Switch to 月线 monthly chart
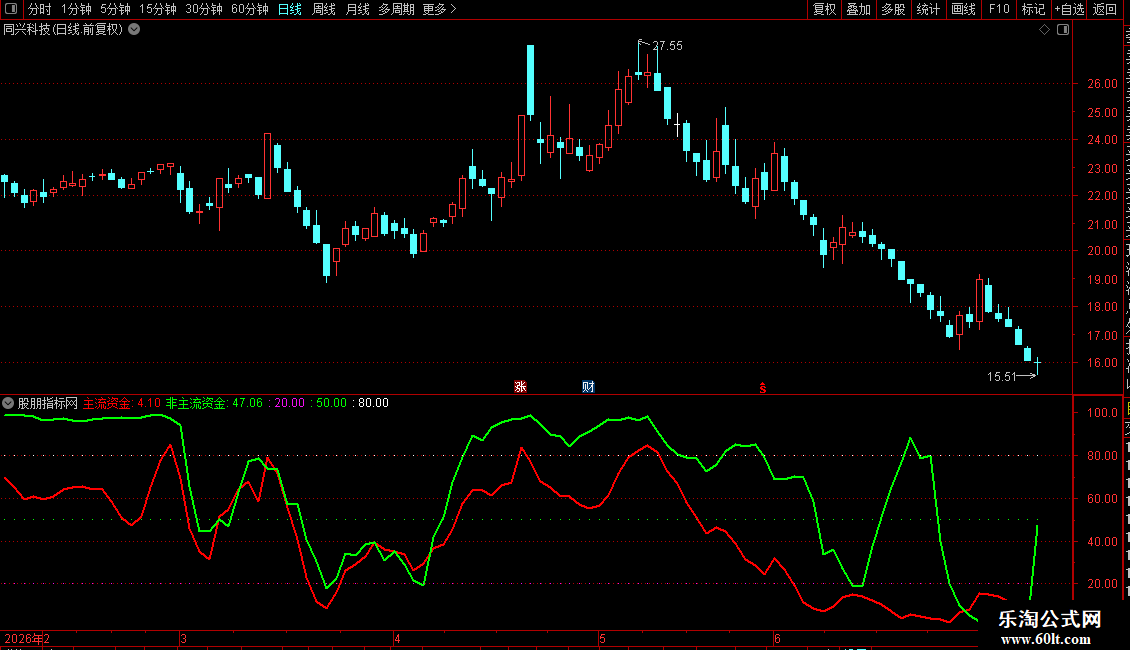The image size is (1130, 650). tap(357, 9)
